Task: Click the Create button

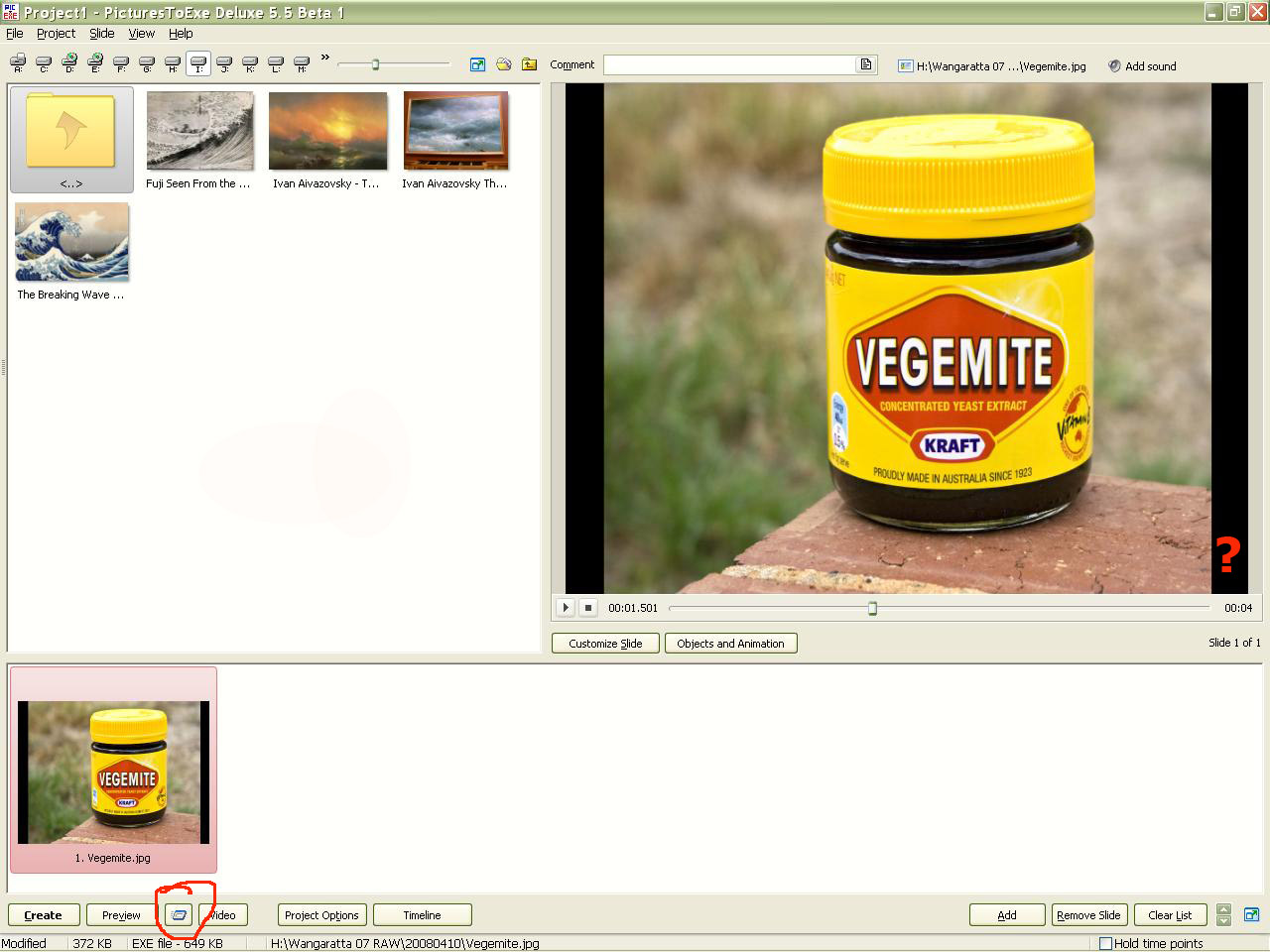Action: click(43, 915)
